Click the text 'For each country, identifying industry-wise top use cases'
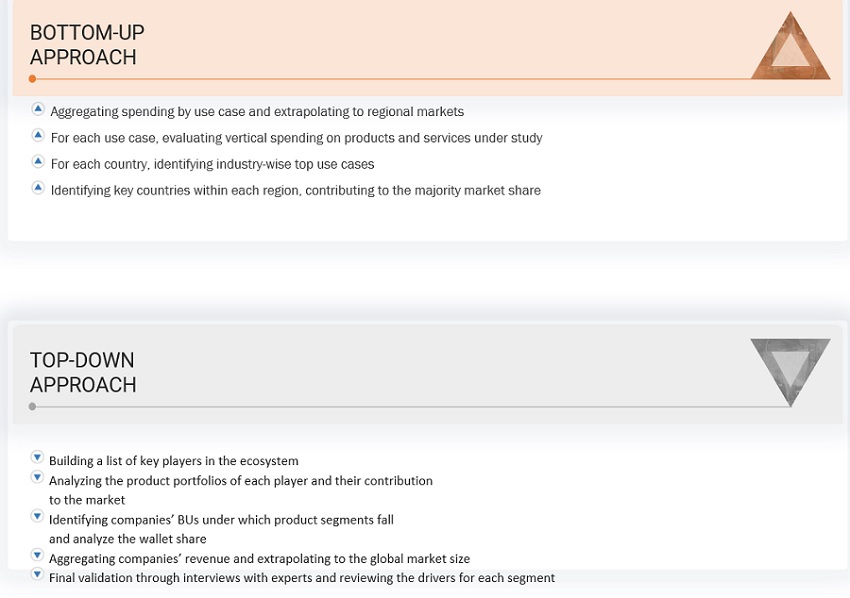 [x=212, y=164]
